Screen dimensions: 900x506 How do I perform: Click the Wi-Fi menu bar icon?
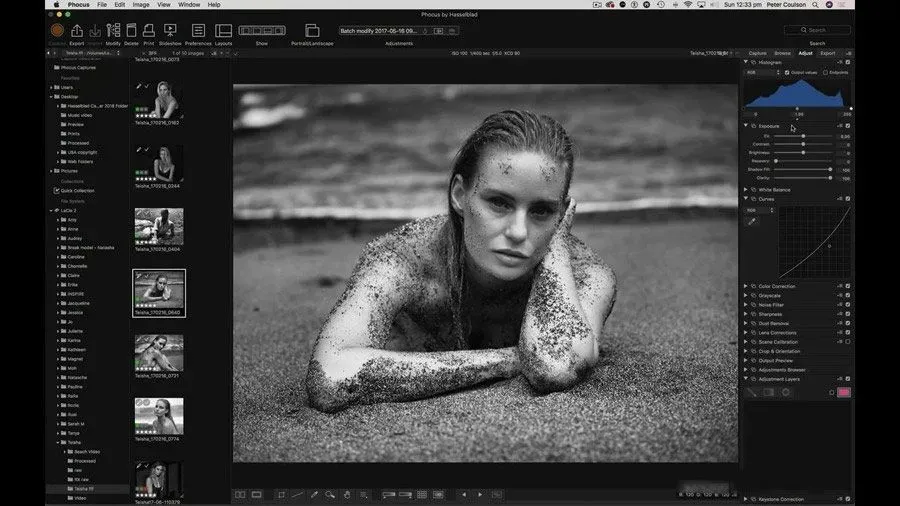(x=688, y=5)
